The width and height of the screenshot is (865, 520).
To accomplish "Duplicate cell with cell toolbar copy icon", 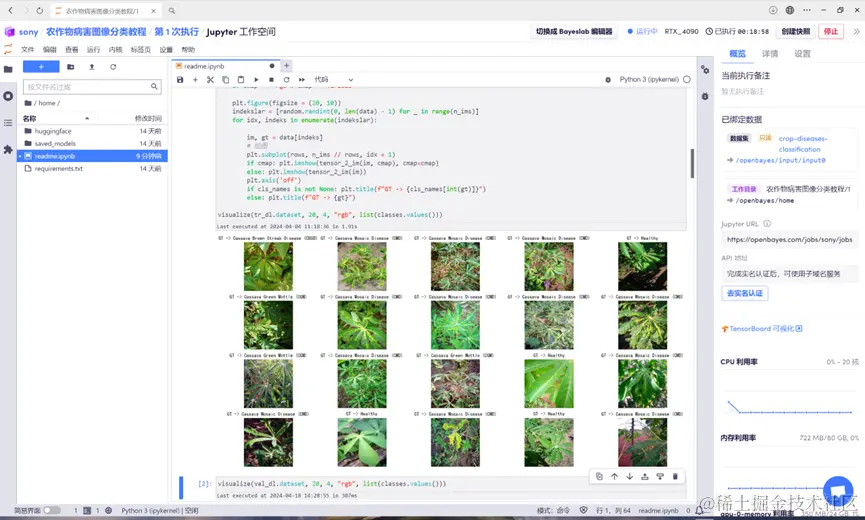I will click(599, 476).
